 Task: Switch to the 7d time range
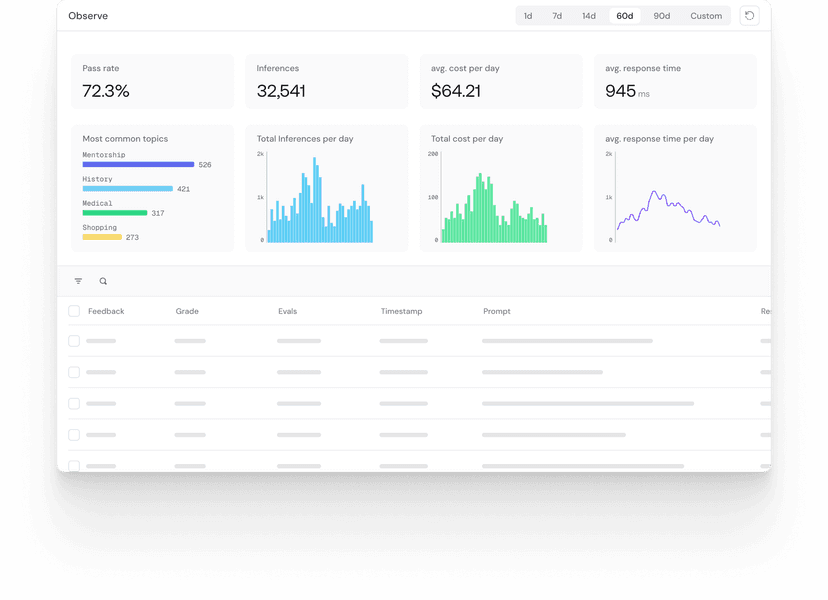click(557, 16)
